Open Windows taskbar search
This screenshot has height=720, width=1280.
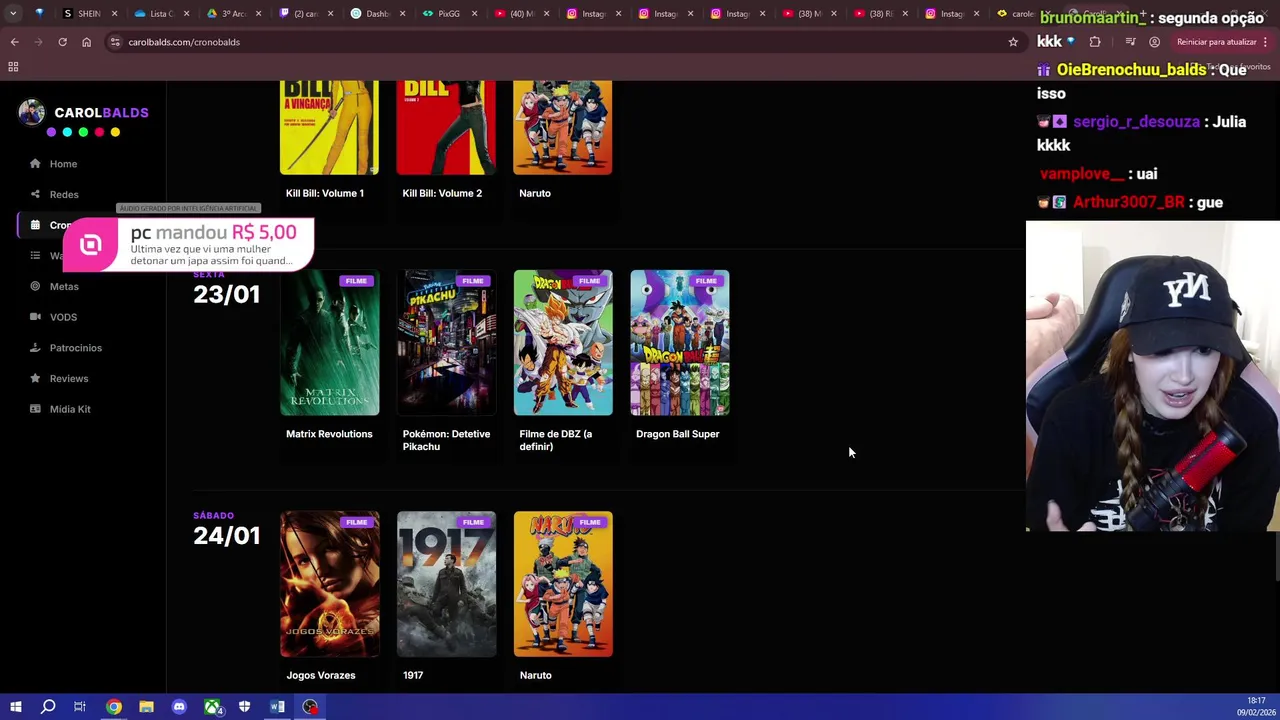[x=48, y=707]
